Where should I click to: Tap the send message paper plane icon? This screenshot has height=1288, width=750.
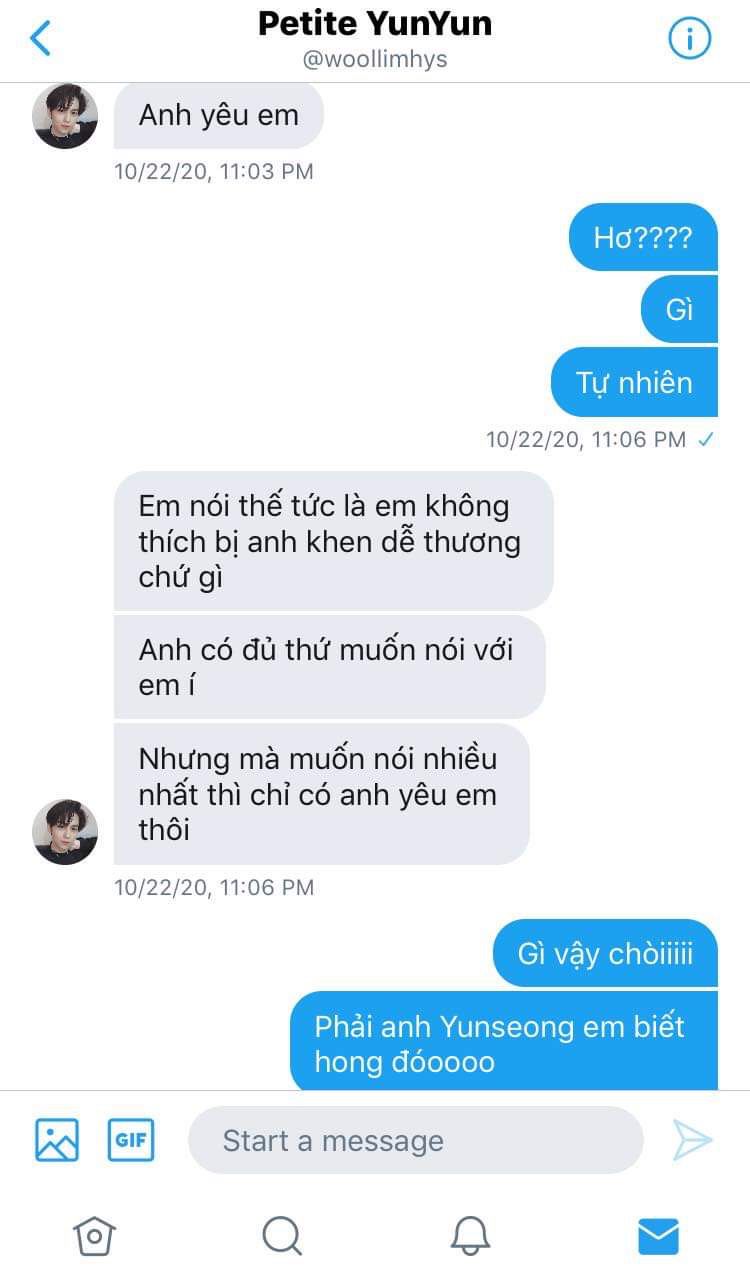click(x=691, y=1140)
